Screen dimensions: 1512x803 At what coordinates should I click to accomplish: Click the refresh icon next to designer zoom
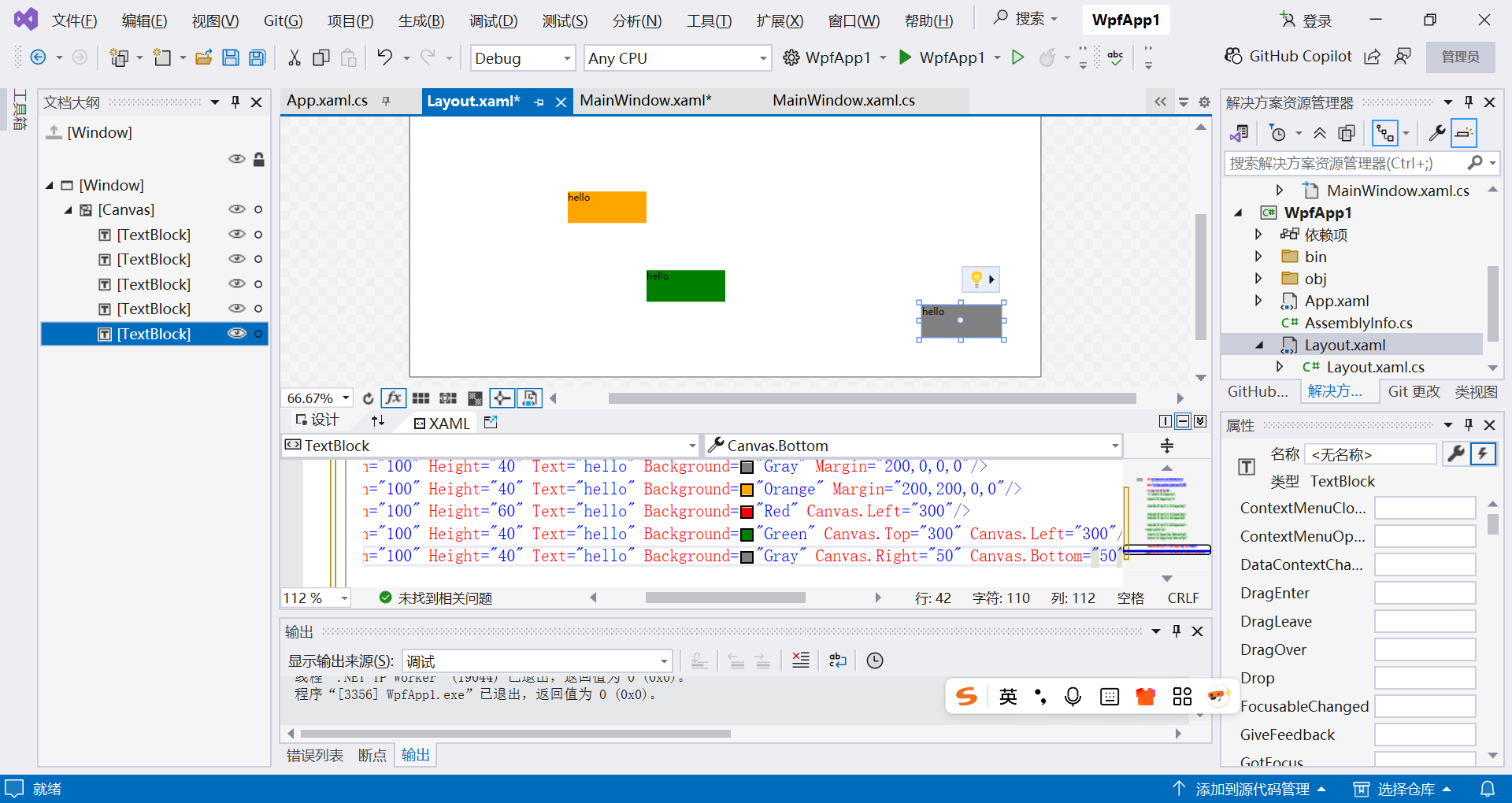[x=368, y=398]
